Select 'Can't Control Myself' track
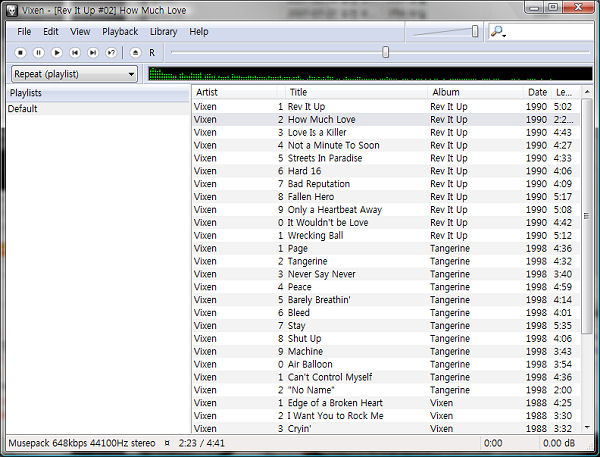Screen dimensions: 600x457 pos(386,377)
